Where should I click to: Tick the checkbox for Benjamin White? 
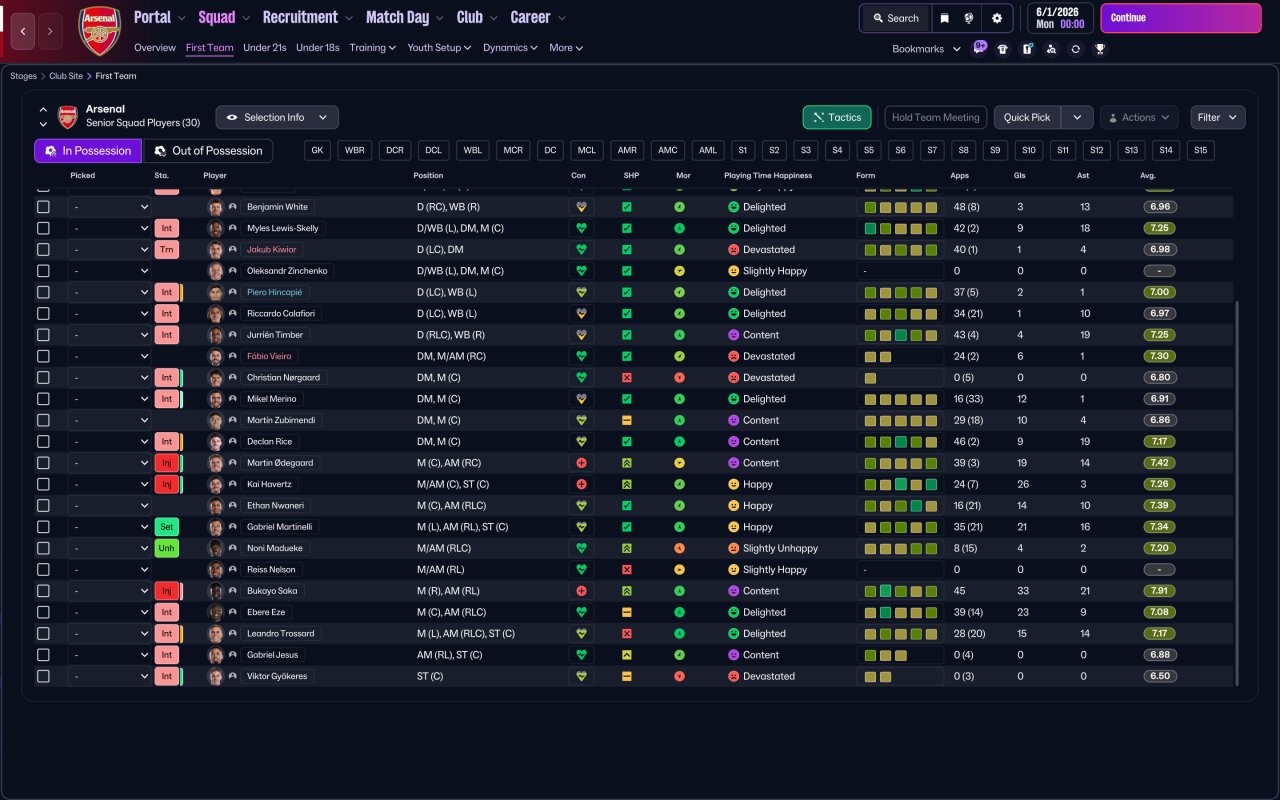point(43,207)
